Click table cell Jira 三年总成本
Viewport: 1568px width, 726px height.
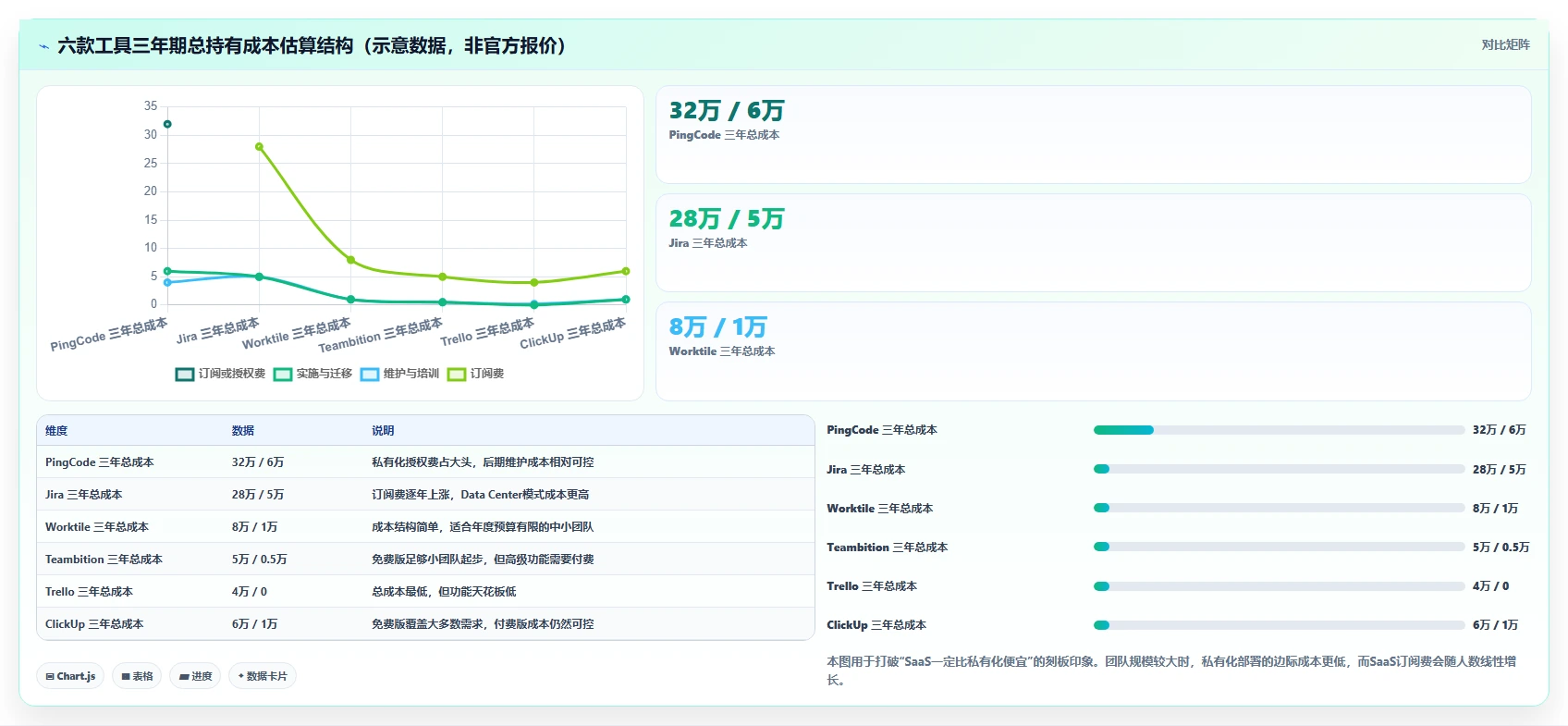[83, 495]
